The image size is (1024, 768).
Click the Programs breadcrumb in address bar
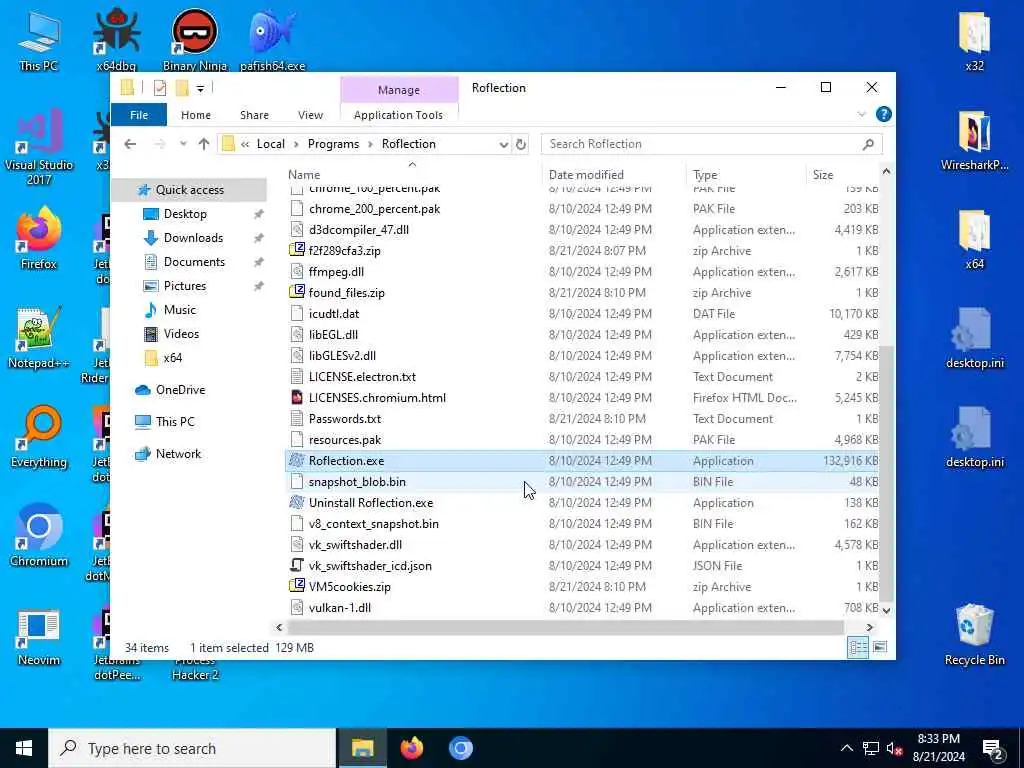click(333, 144)
